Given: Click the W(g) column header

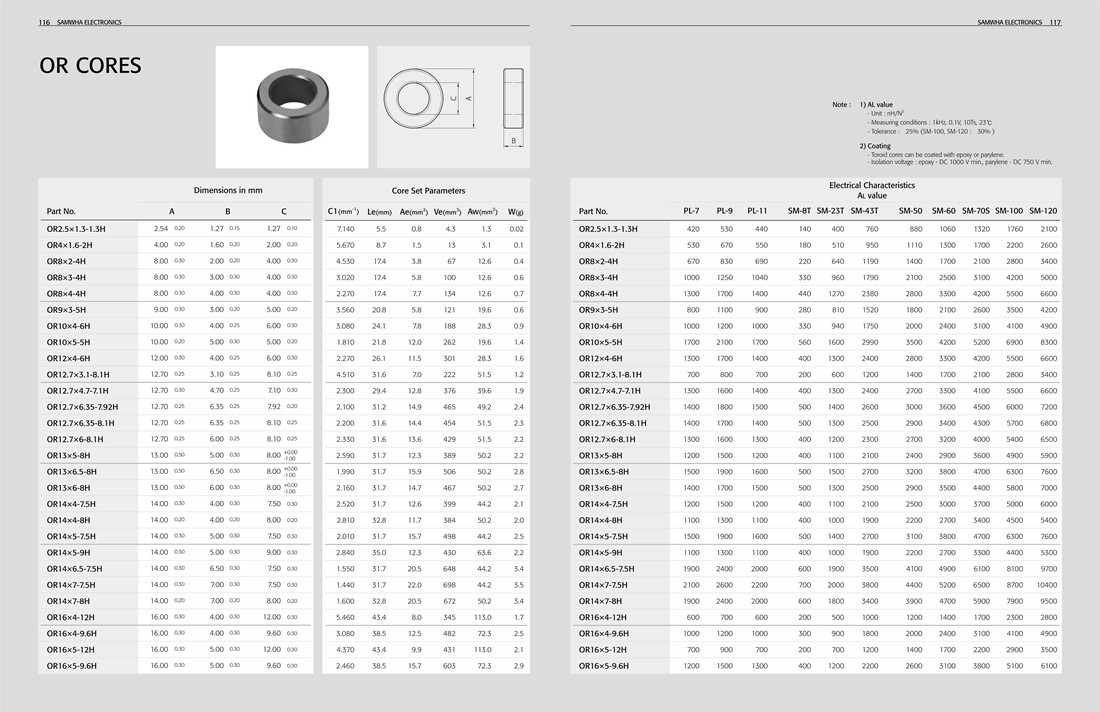Looking at the screenshot, I should (516, 211).
